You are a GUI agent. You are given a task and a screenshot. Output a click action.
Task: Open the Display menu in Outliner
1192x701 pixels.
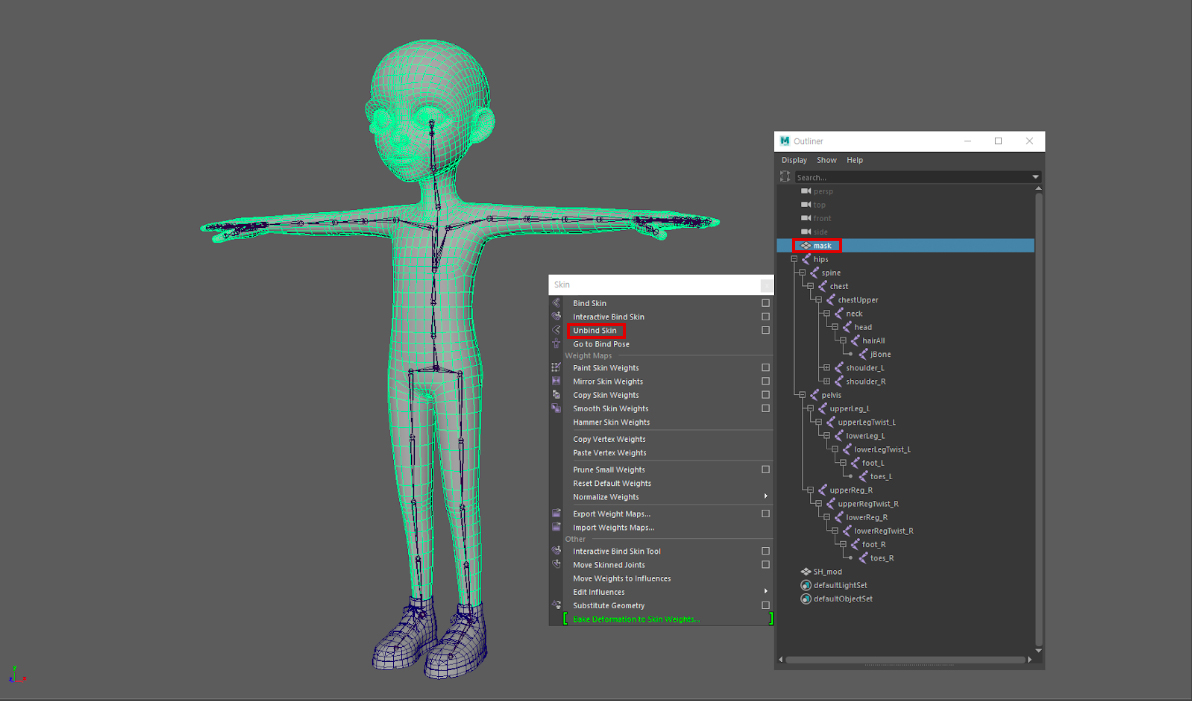tap(794, 160)
